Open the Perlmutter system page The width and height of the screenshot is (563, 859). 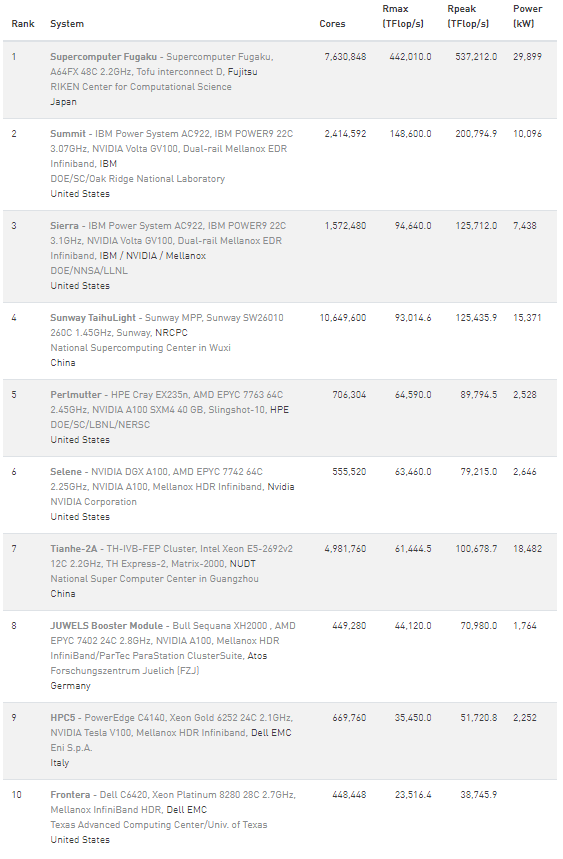click(x=76, y=395)
